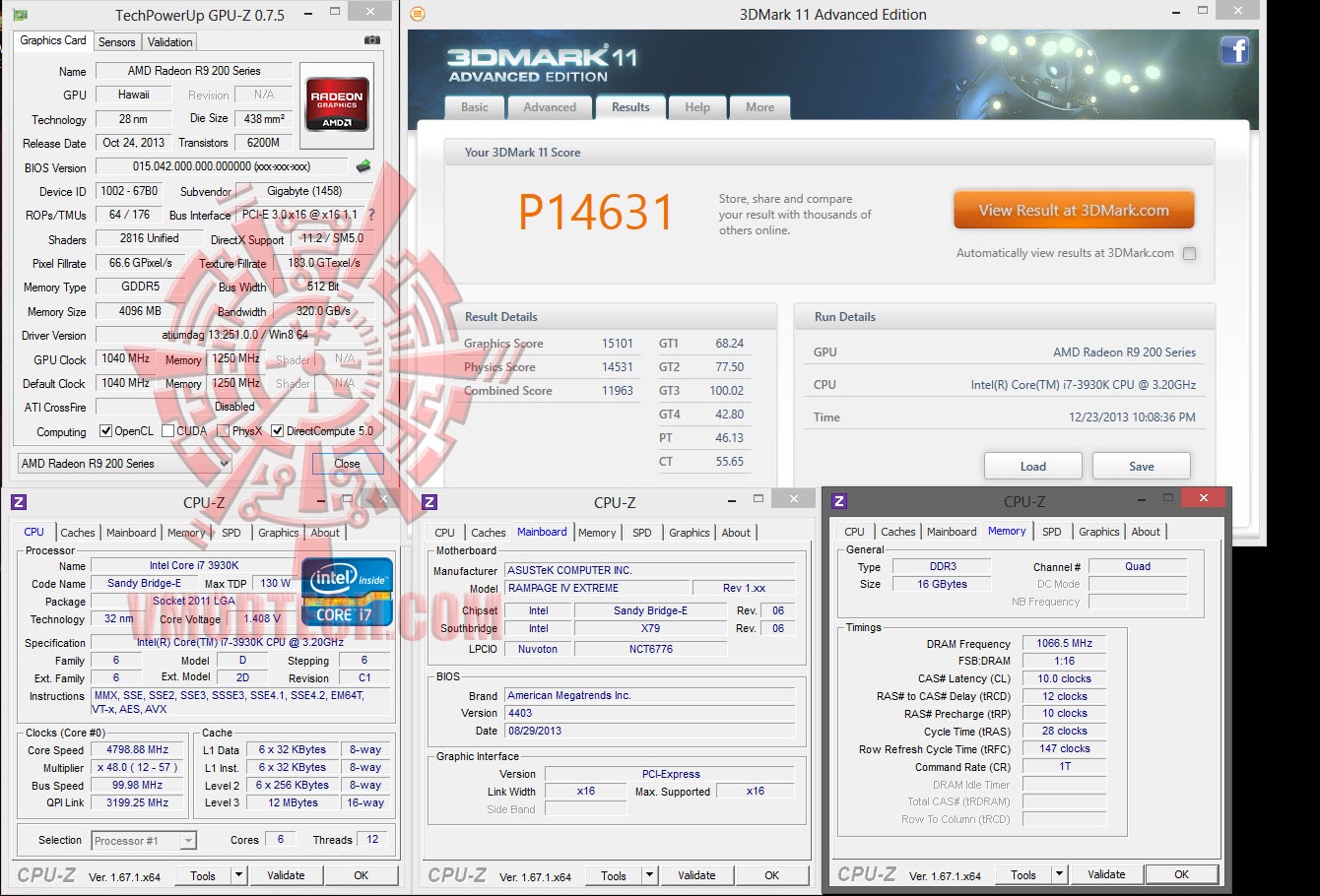
Task: Click the Graphics Score value 15101
Action: click(x=618, y=344)
